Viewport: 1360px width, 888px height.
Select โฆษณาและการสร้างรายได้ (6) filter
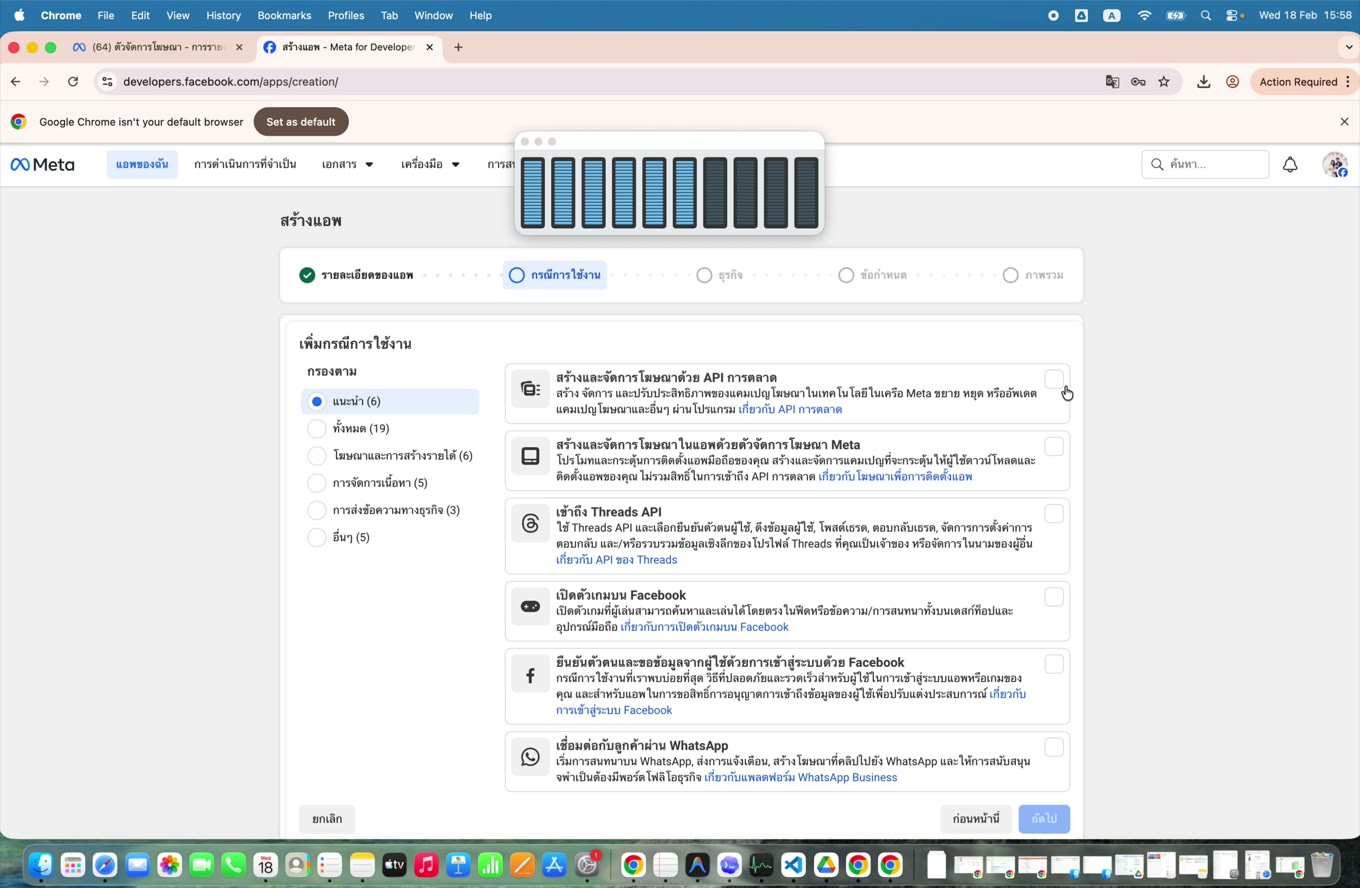(317, 456)
